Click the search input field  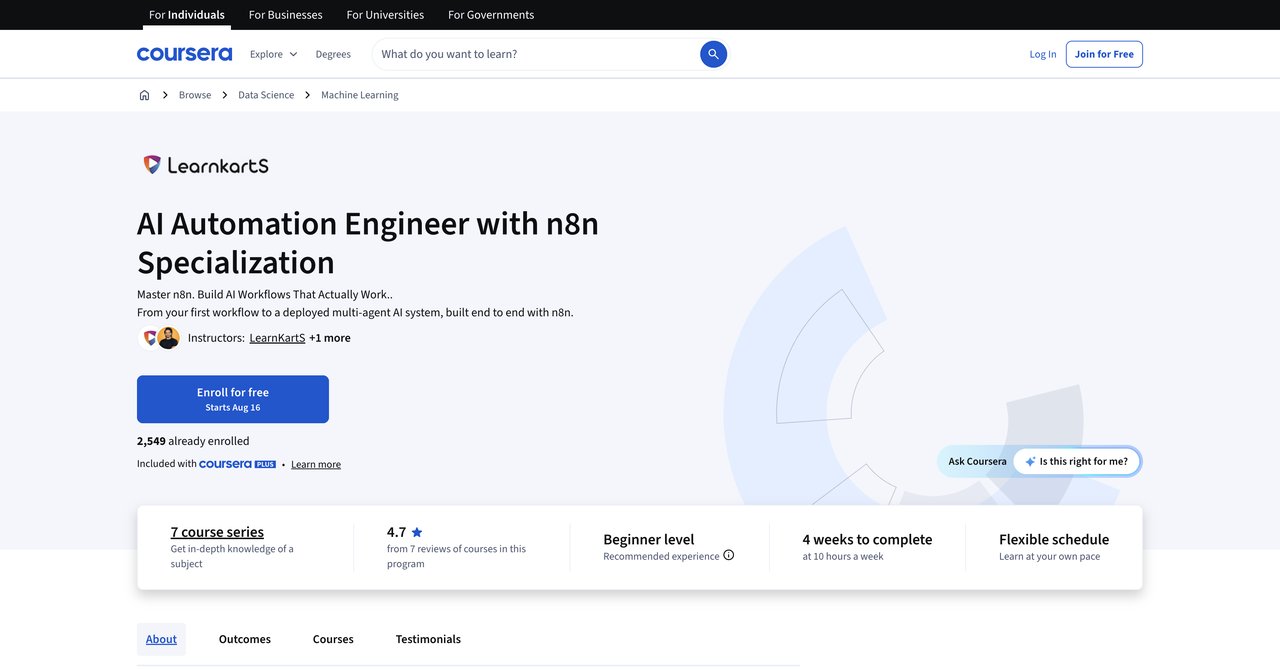(x=535, y=54)
